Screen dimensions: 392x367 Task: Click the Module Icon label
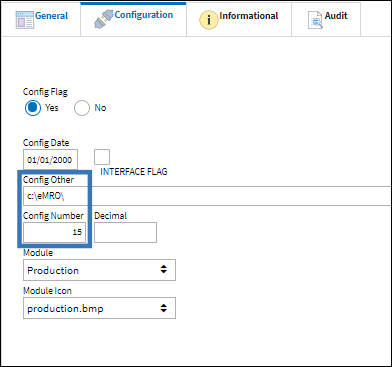coord(47,291)
